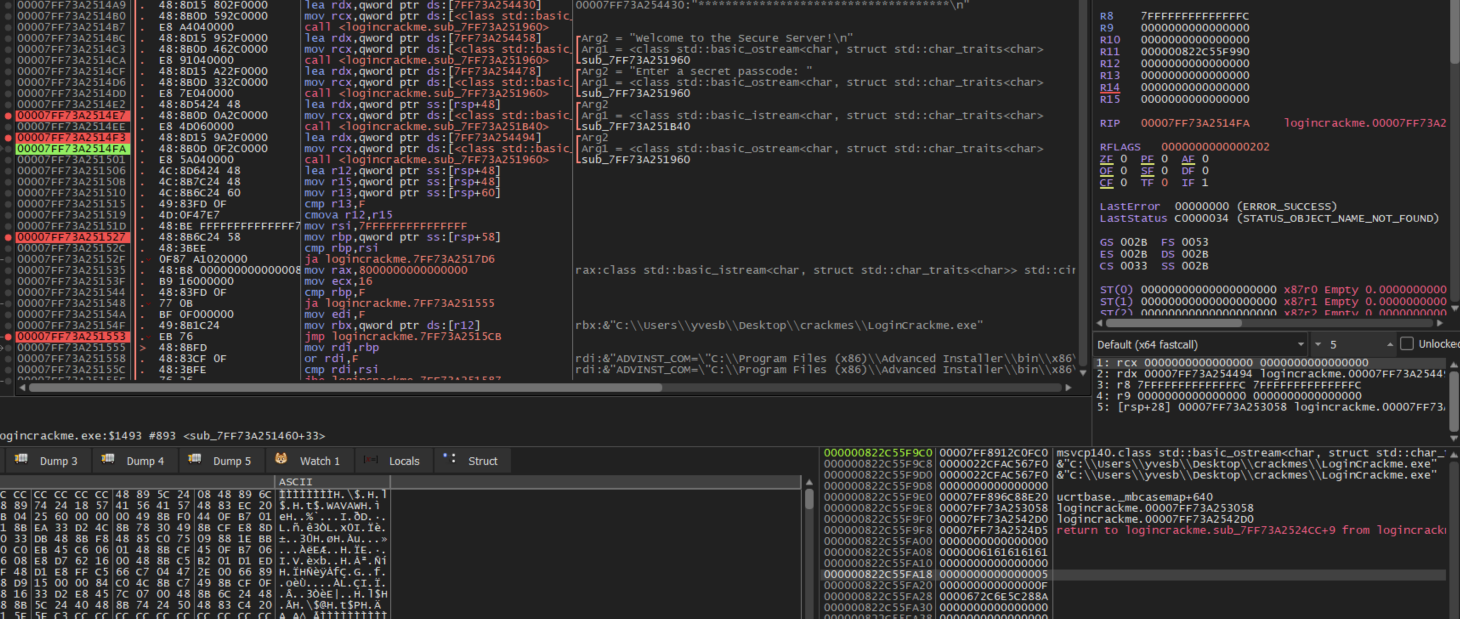
Task: Select argument row 5: [rsp+28]
Action: click(1270, 406)
